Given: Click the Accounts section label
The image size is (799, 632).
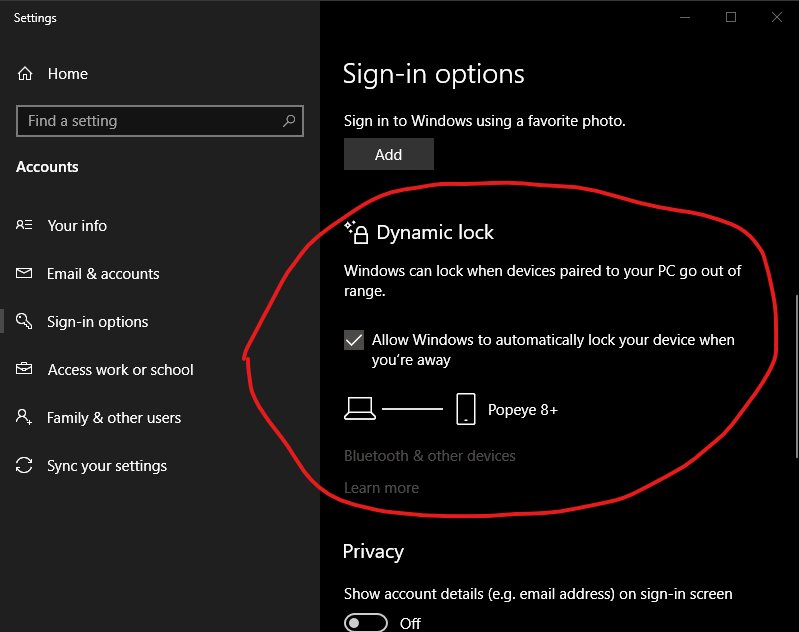Looking at the screenshot, I should (47, 167).
